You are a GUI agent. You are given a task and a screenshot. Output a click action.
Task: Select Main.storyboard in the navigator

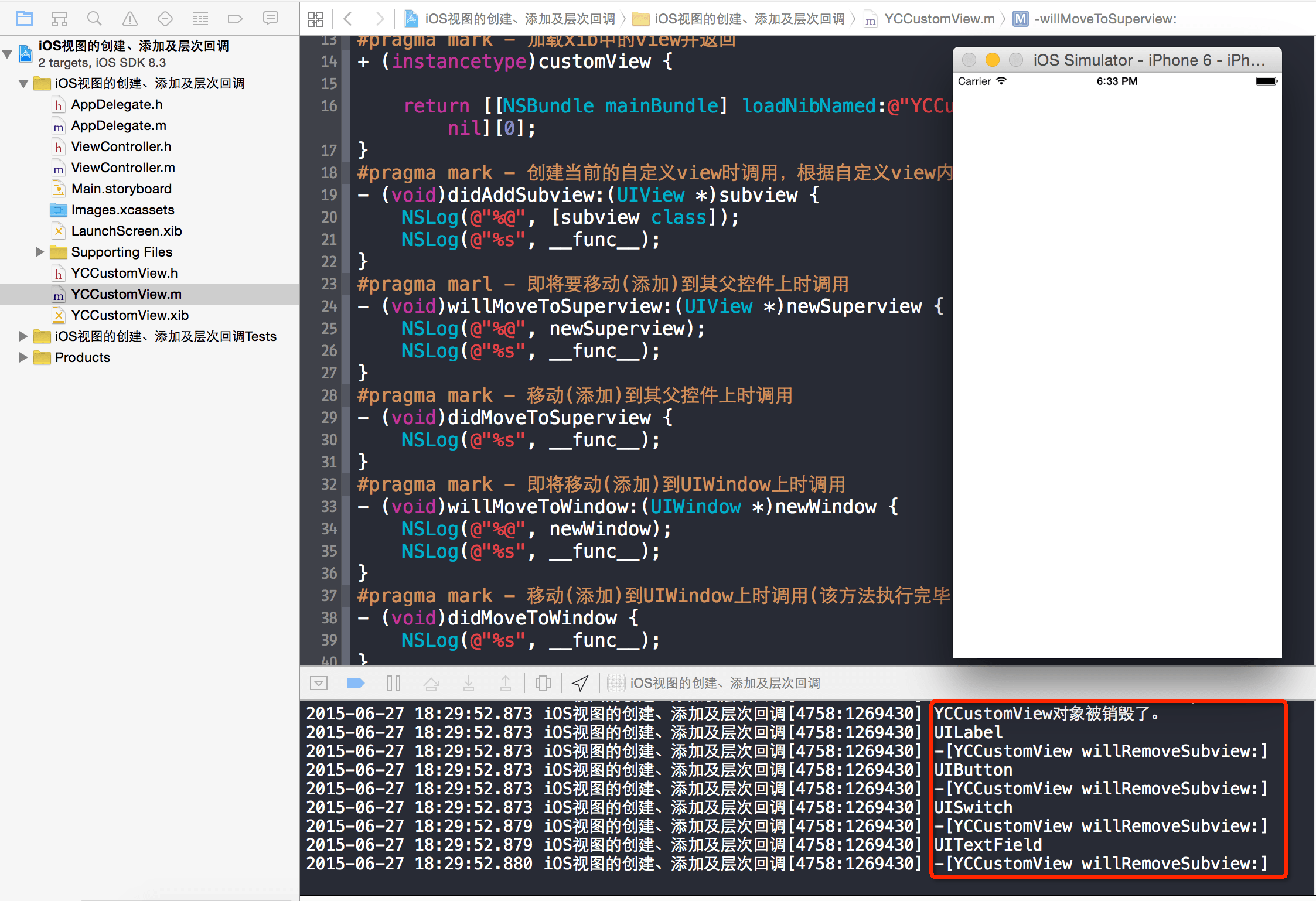[x=121, y=189]
